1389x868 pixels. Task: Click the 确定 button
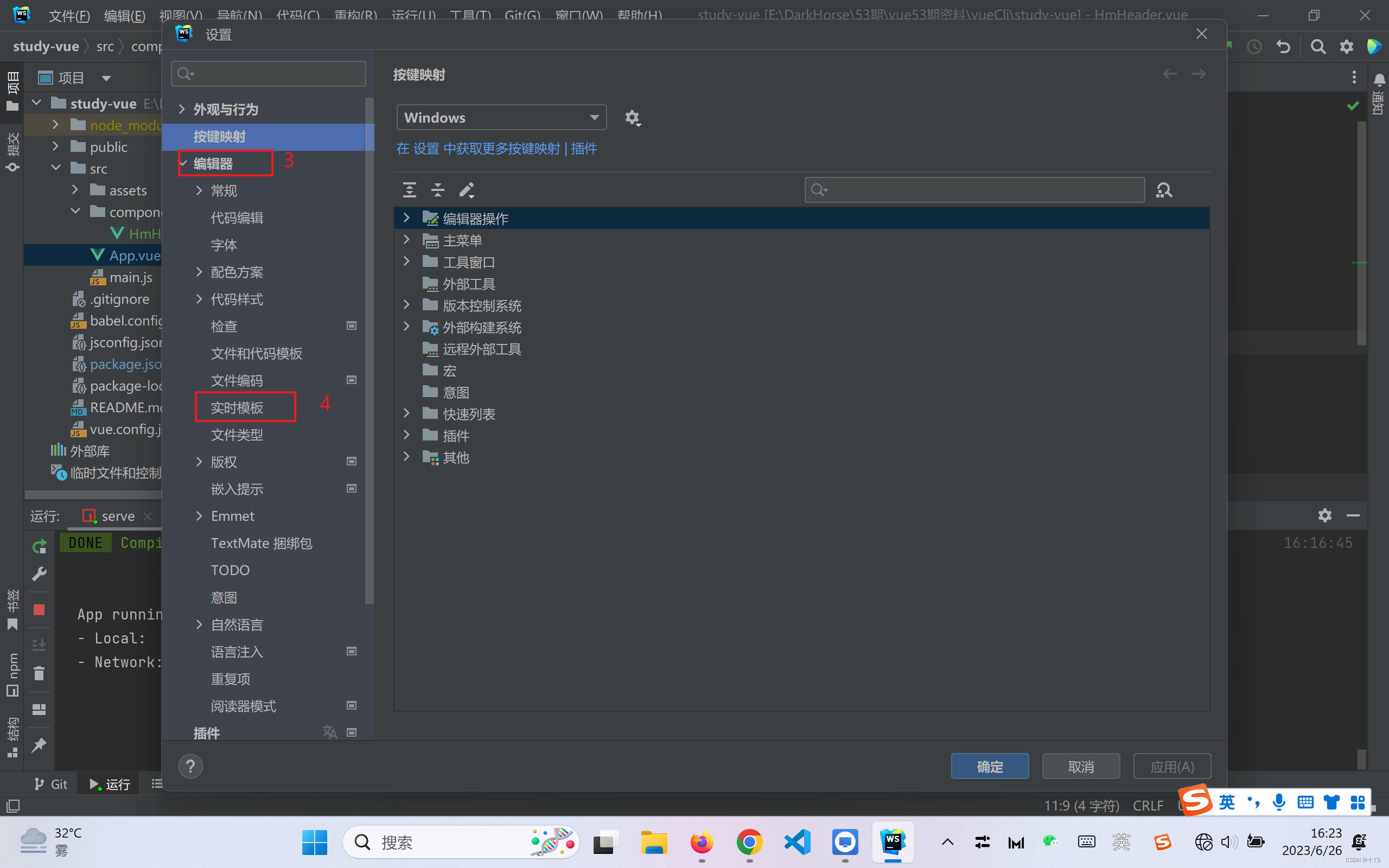point(990,767)
